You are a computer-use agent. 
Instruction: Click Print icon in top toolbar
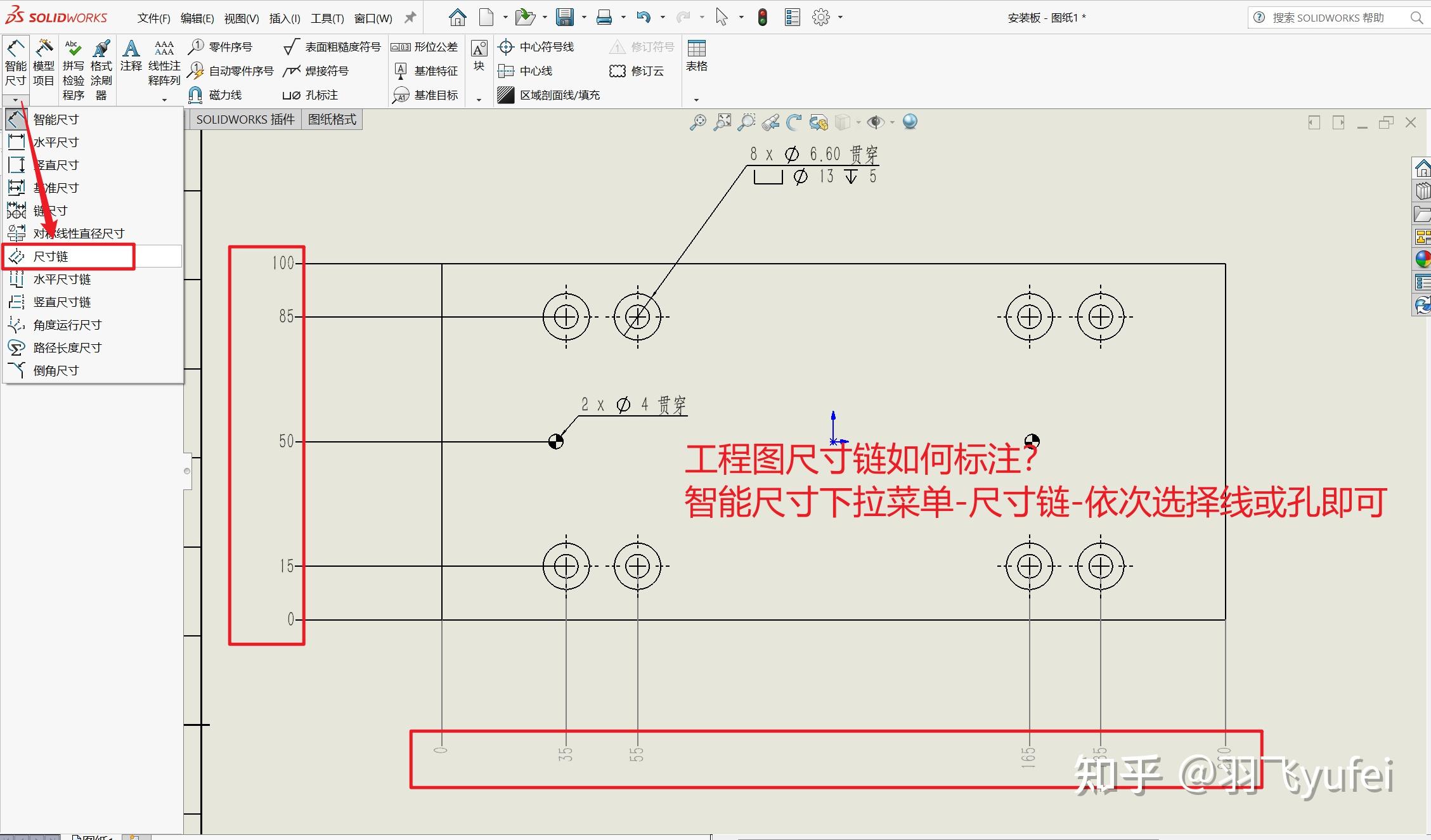(x=604, y=17)
